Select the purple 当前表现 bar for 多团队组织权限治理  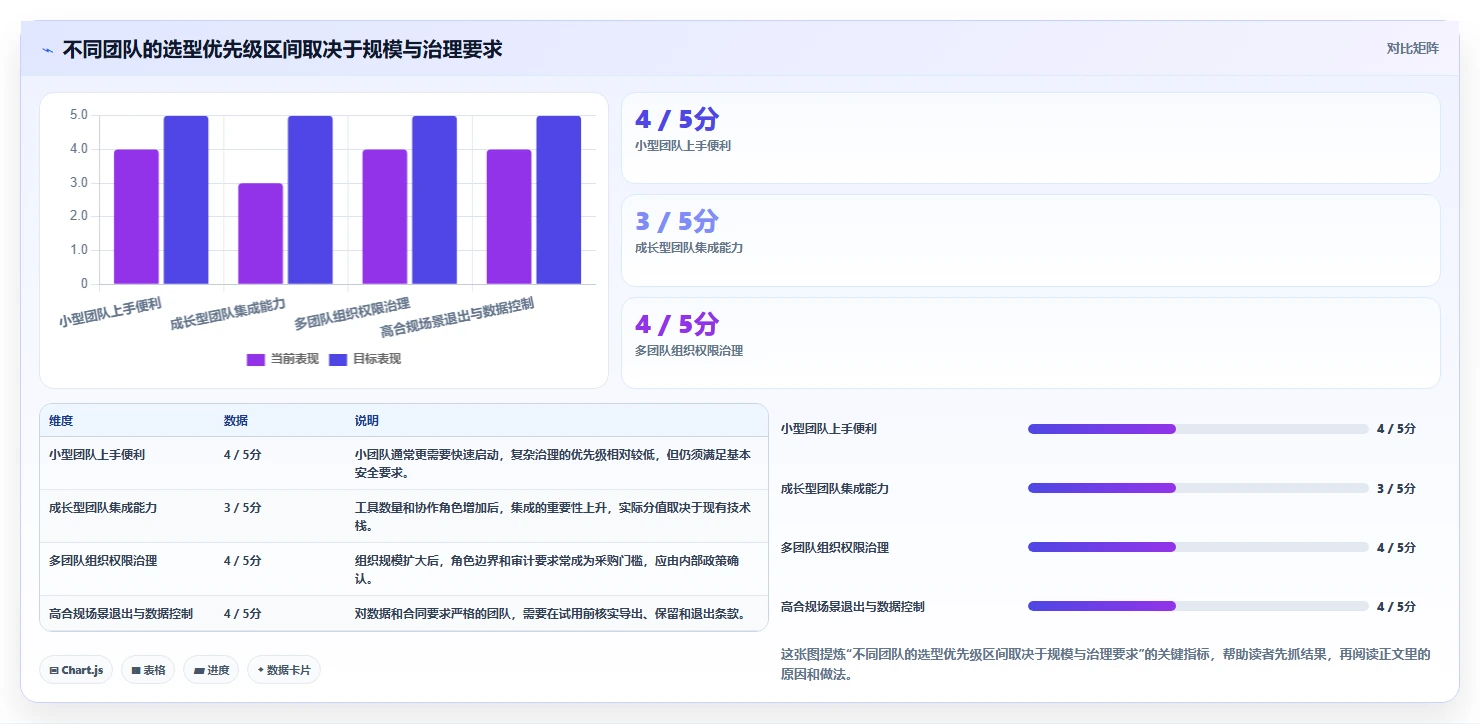click(x=385, y=217)
